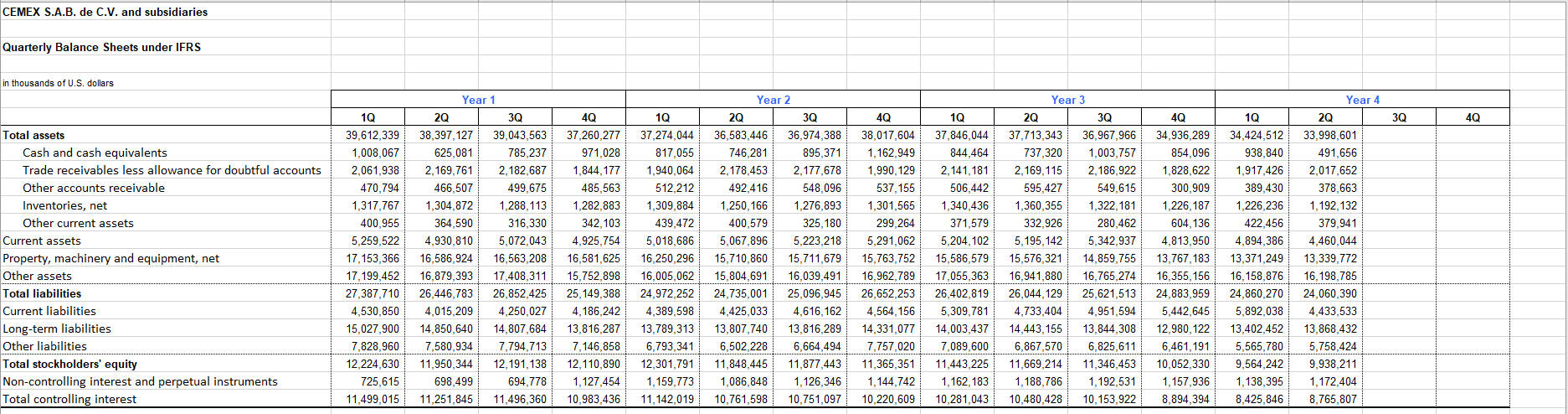The height and width of the screenshot is (414, 1568).
Task: Click total assets value 39,612,339
Action: 373,135
